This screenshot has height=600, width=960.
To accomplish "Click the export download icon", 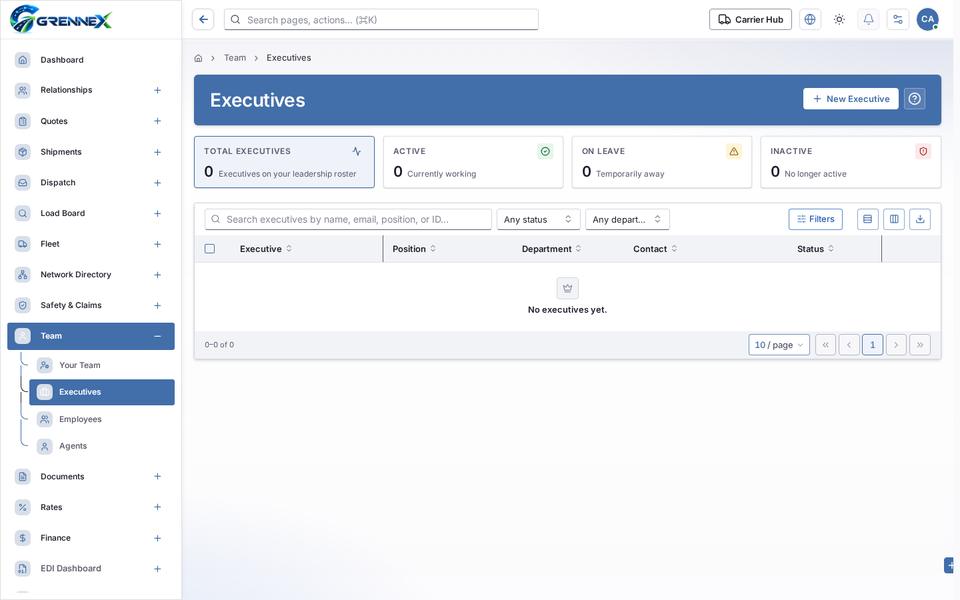I will pyautogui.click(x=920, y=219).
